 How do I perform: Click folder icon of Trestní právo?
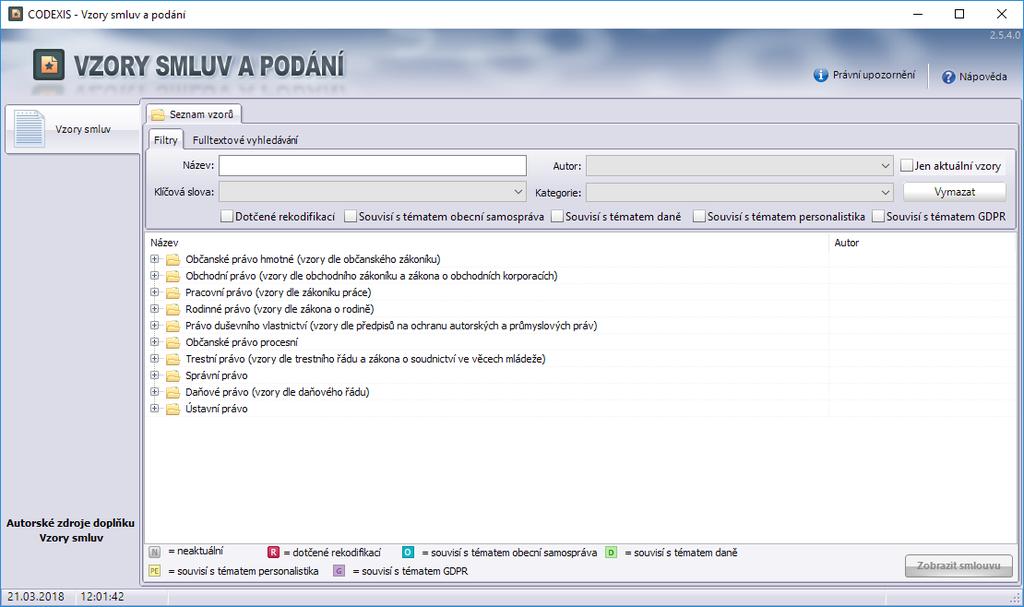point(172,359)
